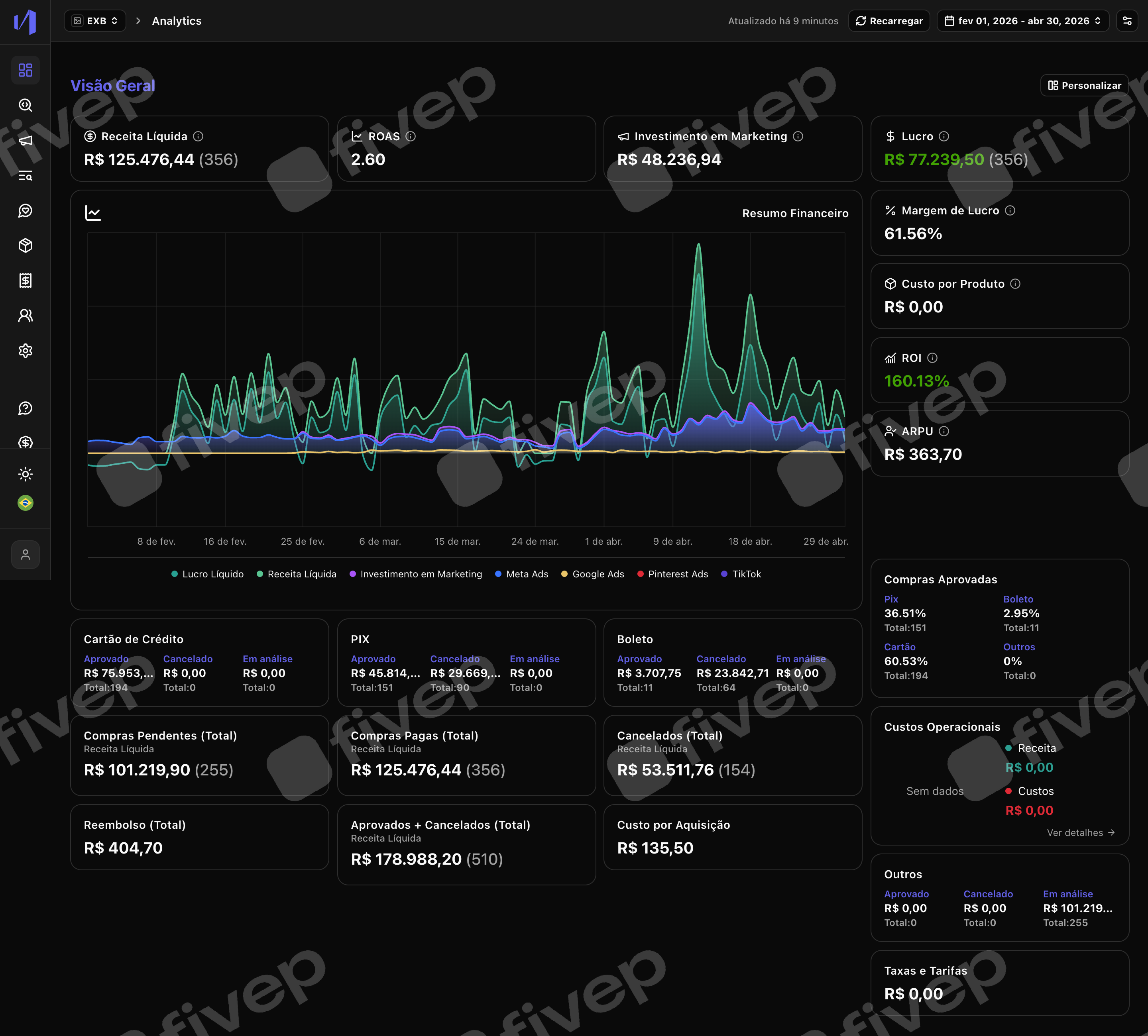Open the settings gear icon in sidebar
This screenshot has width=1148, height=1036.
[25, 351]
